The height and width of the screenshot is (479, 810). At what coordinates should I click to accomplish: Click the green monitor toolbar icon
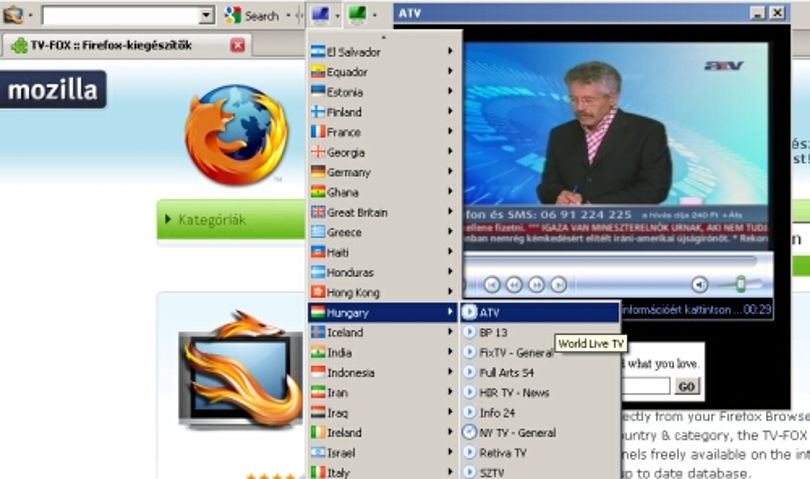(x=357, y=14)
